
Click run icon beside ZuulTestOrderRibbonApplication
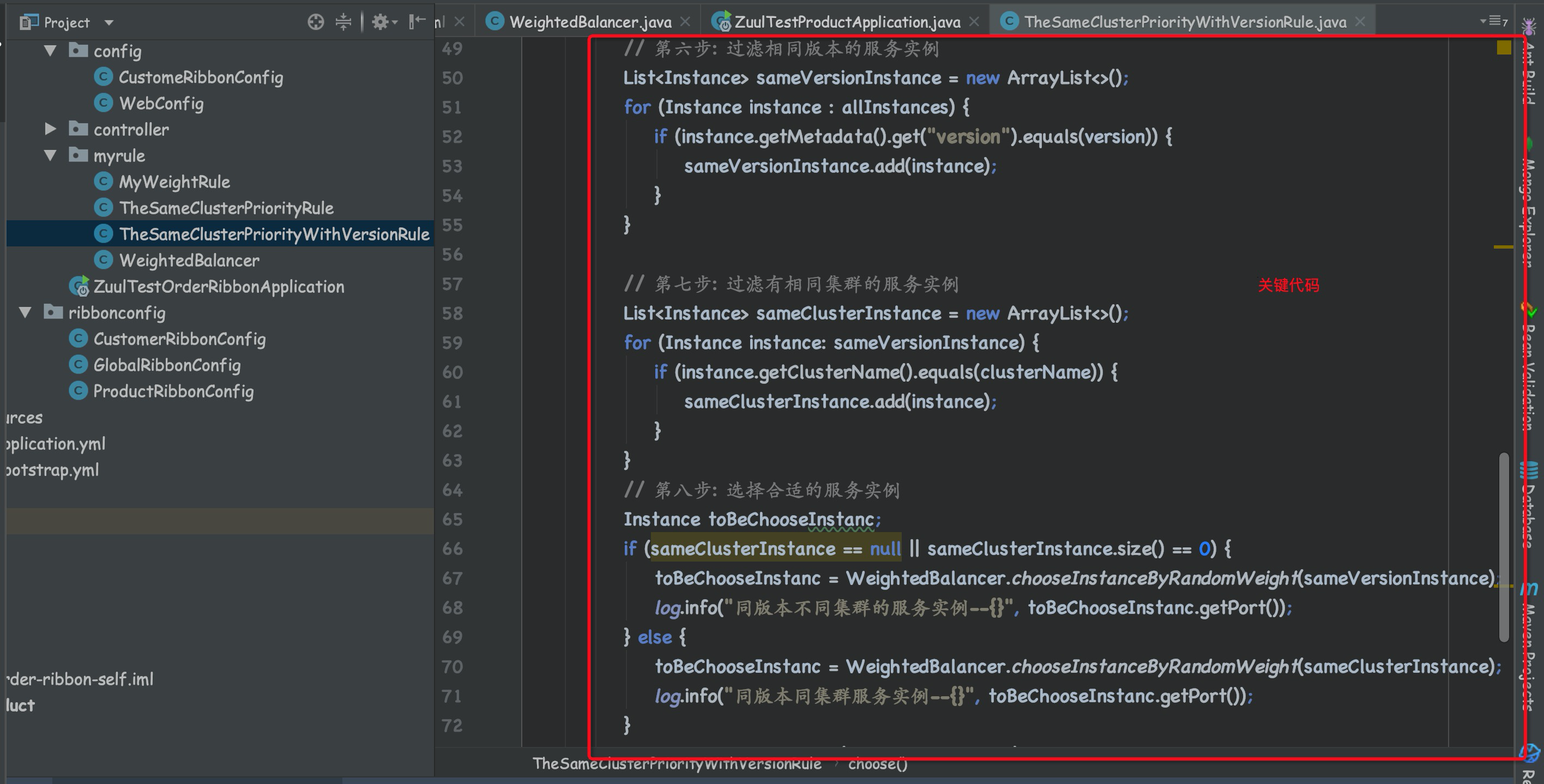(x=80, y=287)
